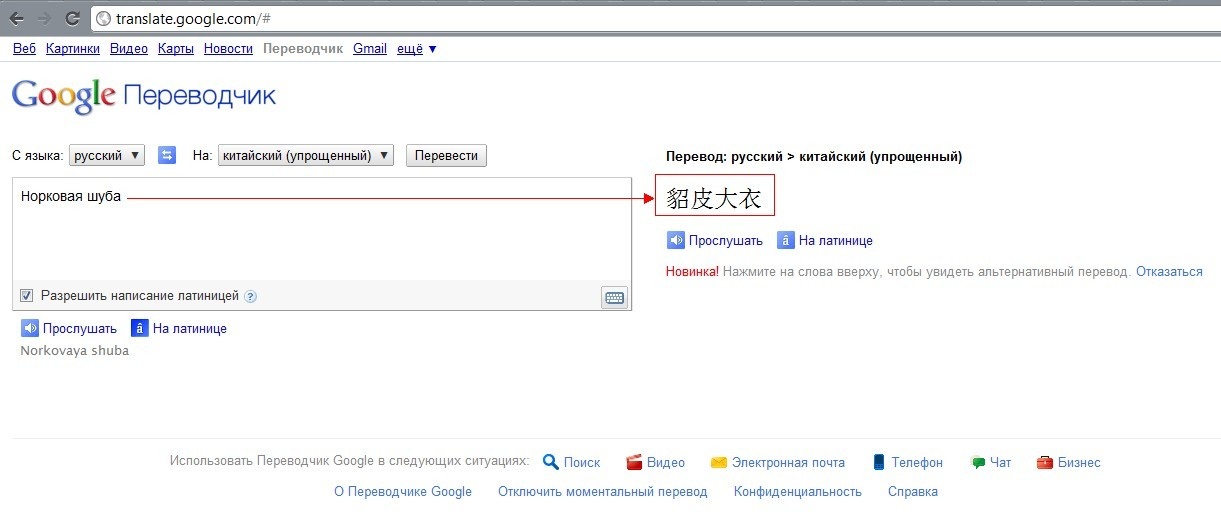Image resolution: width=1221 pixels, height=520 pixels.
Task: Open 'Картинки' in the top navigation
Action: click(x=73, y=48)
